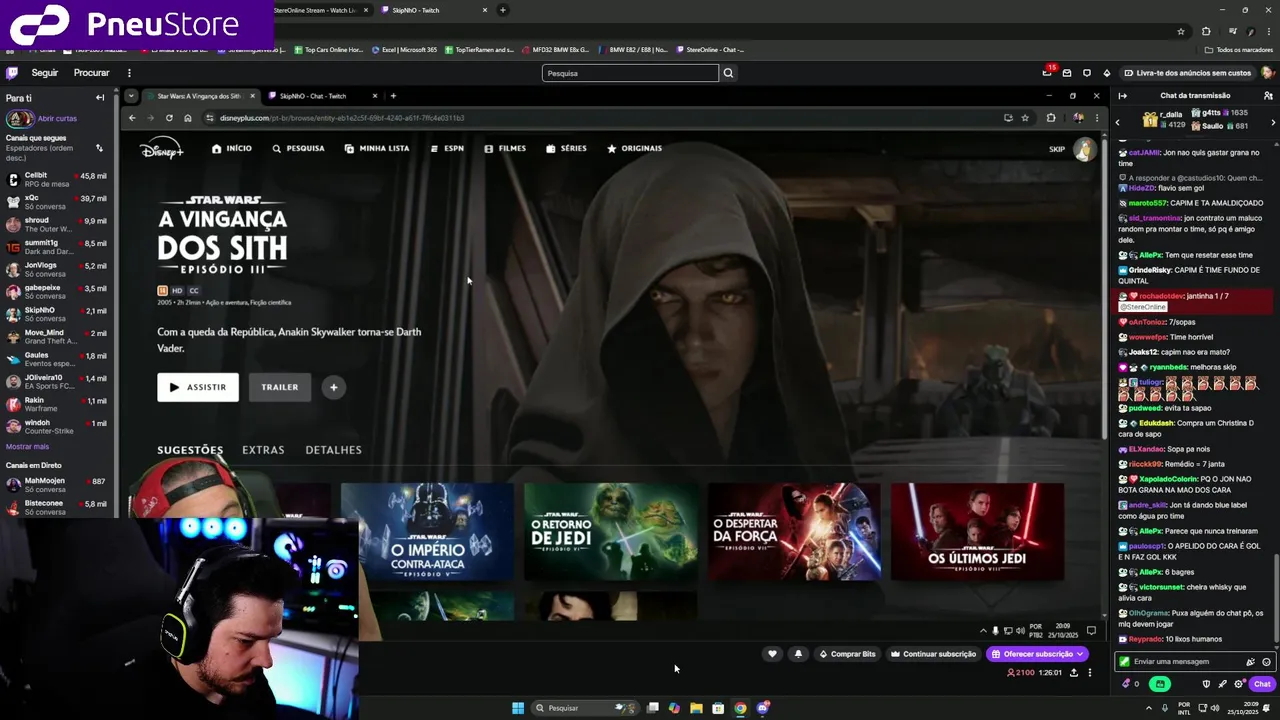
Task: Open Chrome extensions puzzle icon
Action: pos(1206,31)
